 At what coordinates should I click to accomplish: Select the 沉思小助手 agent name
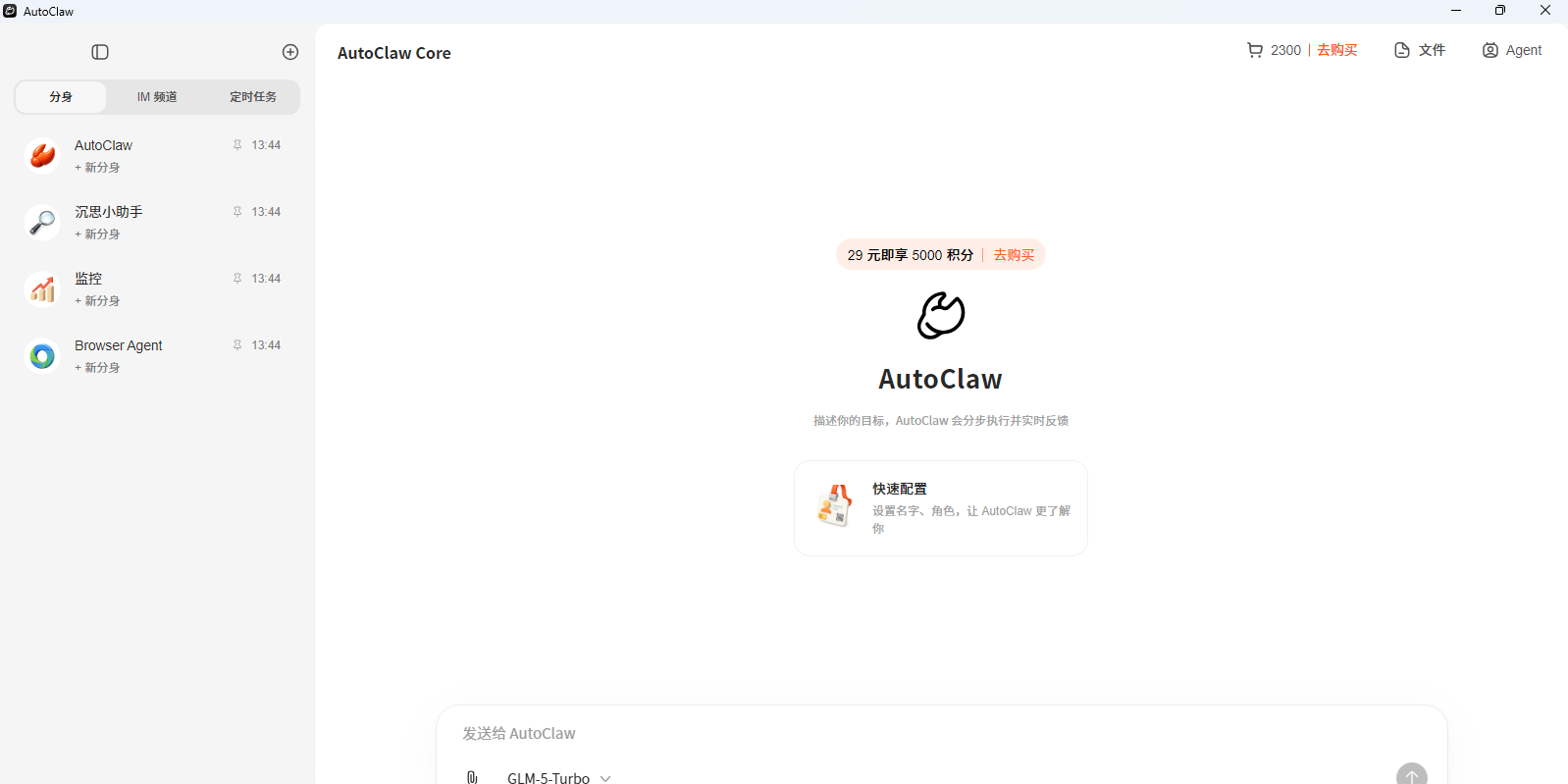pyautogui.click(x=109, y=212)
